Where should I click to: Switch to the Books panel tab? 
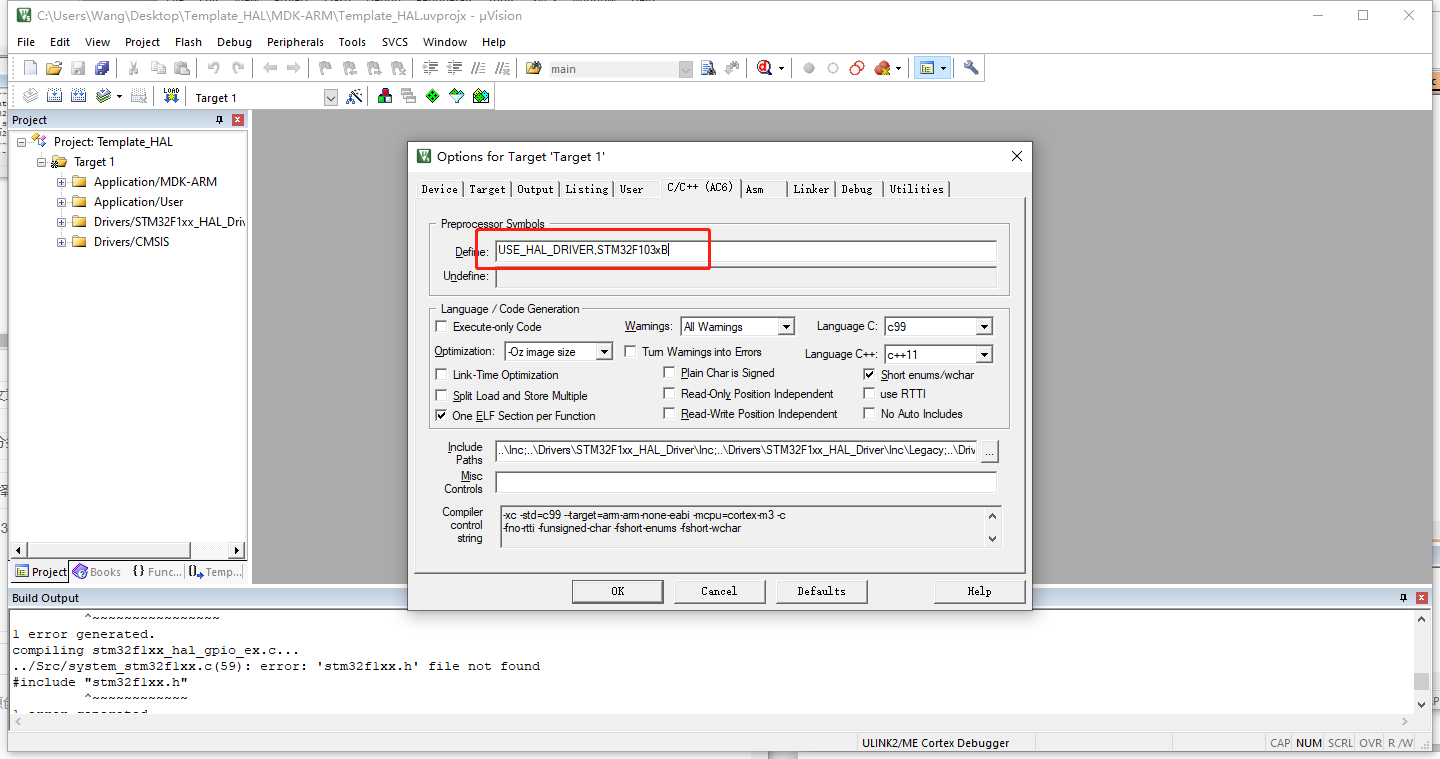pyautogui.click(x=97, y=572)
